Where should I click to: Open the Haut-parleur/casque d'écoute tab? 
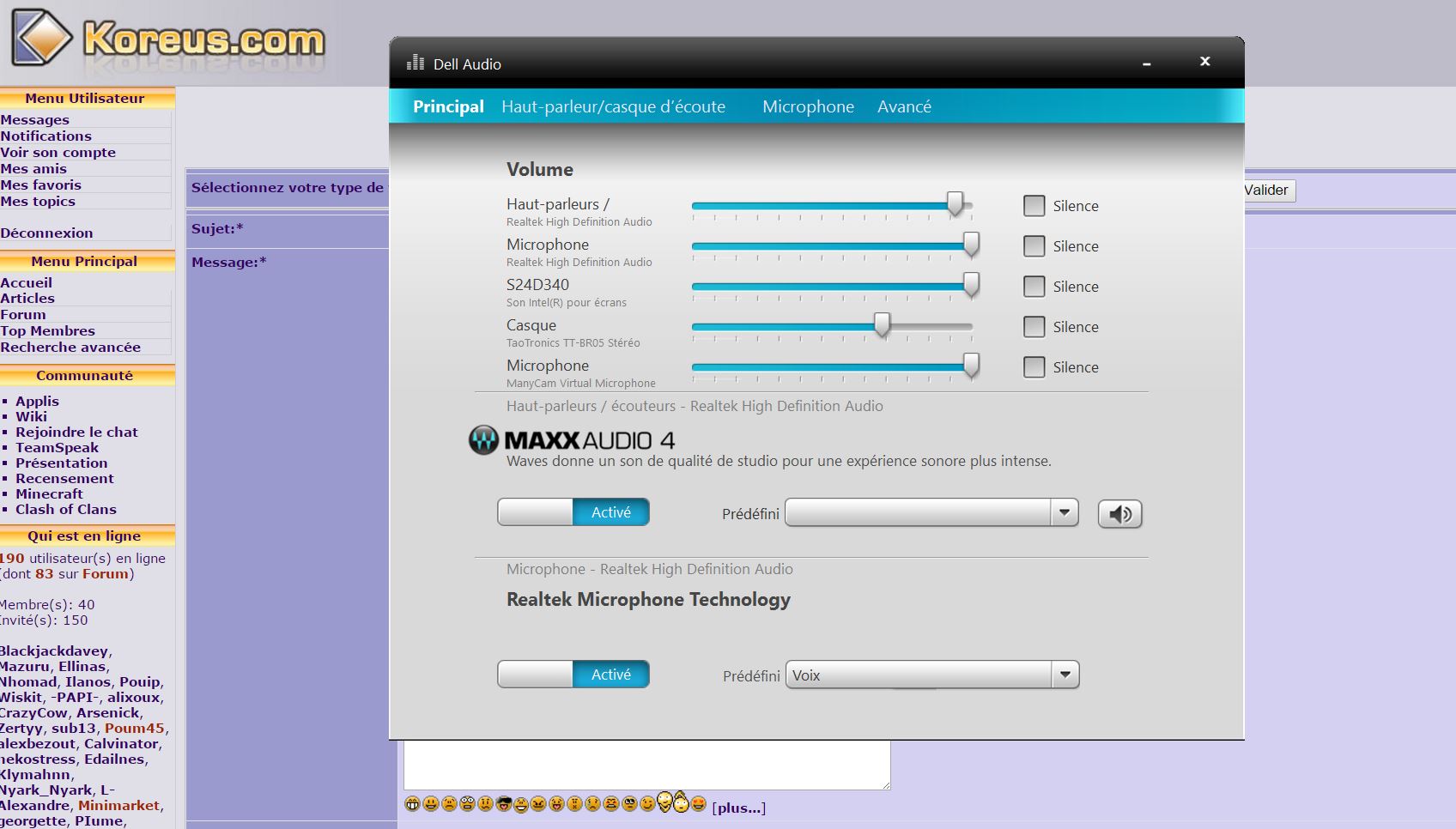[613, 106]
